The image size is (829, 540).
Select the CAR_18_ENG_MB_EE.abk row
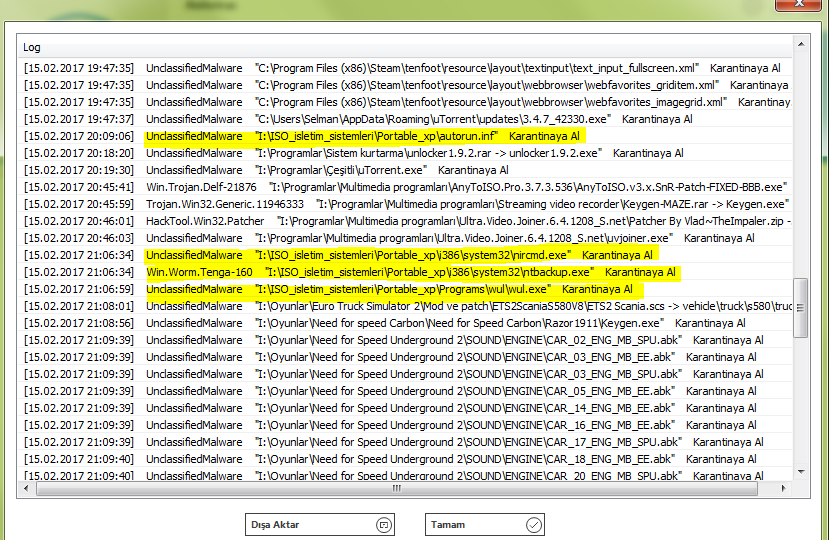[406, 459]
